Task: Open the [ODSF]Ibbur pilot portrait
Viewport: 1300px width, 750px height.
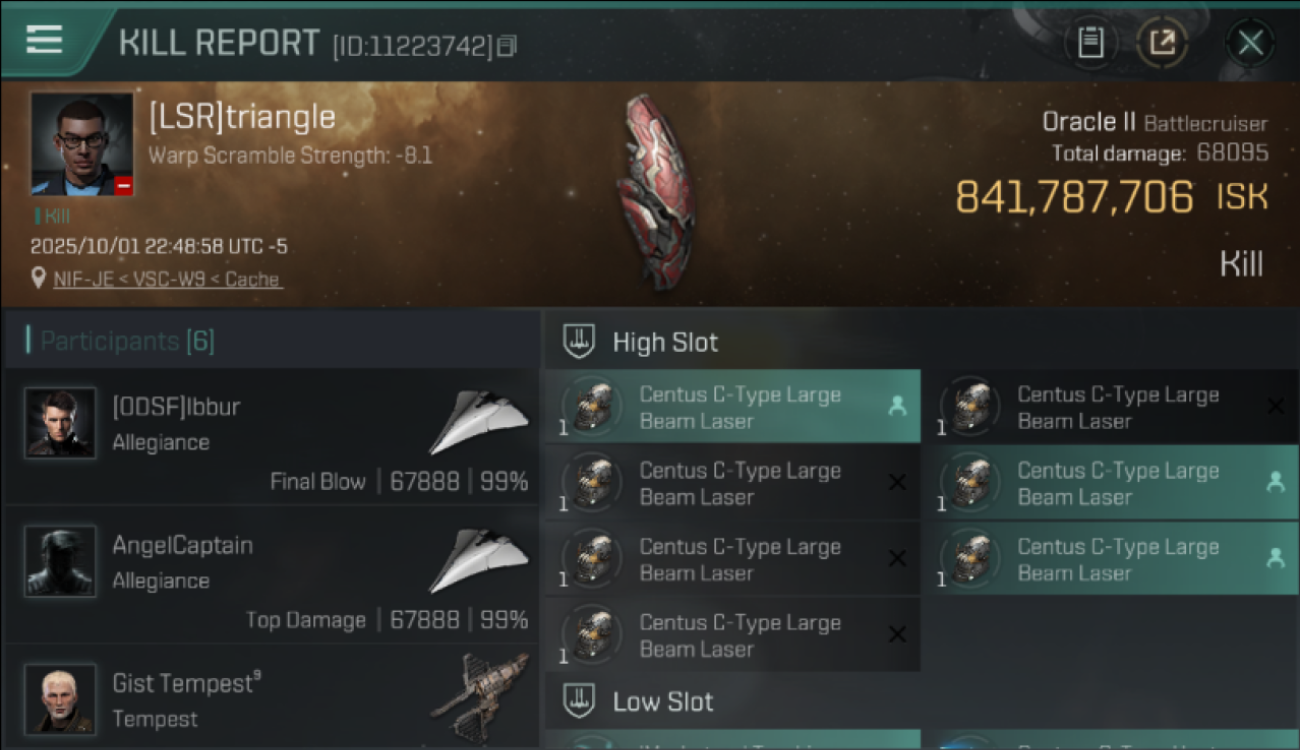Action: (60, 423)
